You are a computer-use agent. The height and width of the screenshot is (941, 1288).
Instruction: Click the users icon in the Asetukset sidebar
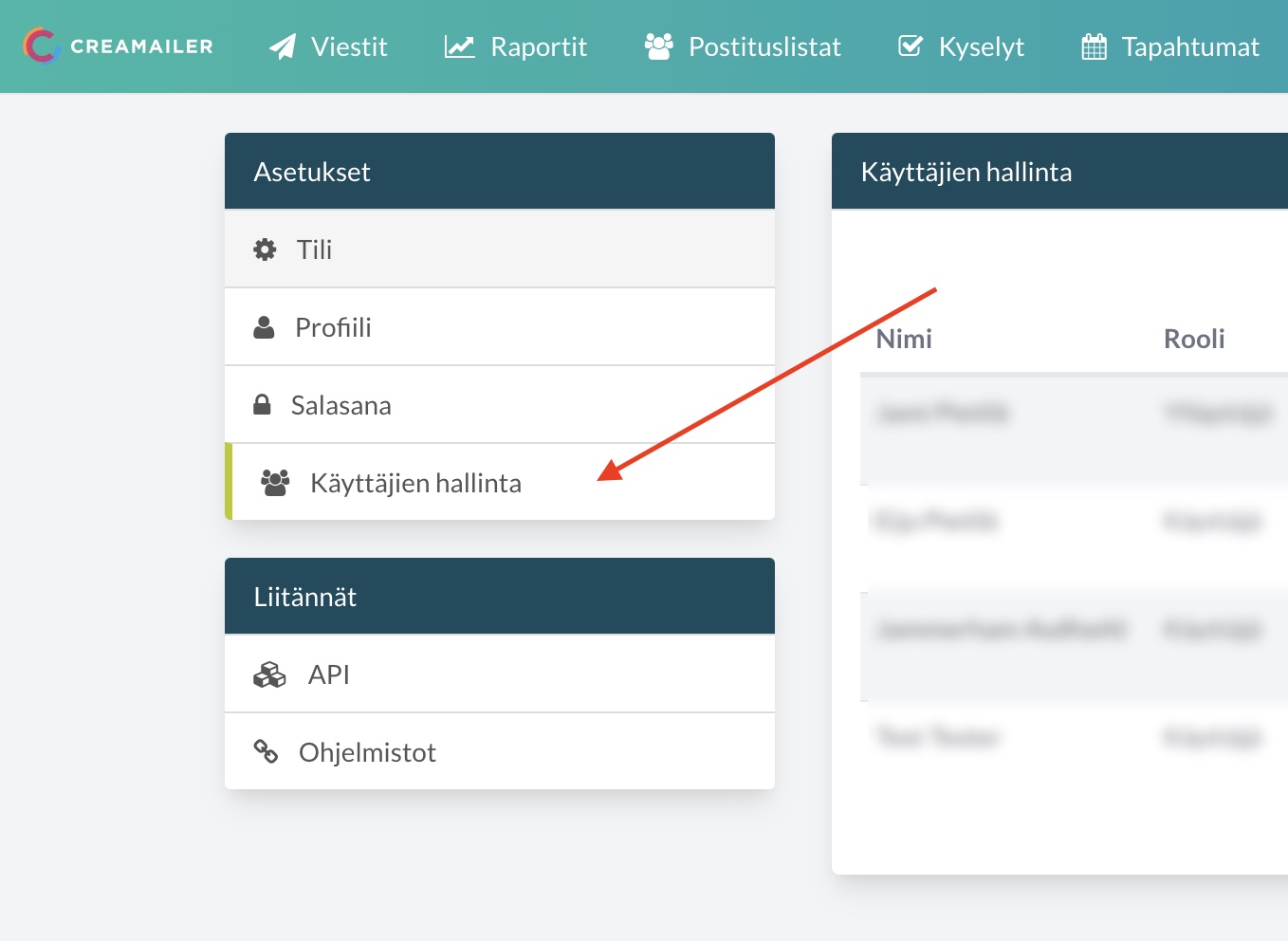[x=275, y=483]
